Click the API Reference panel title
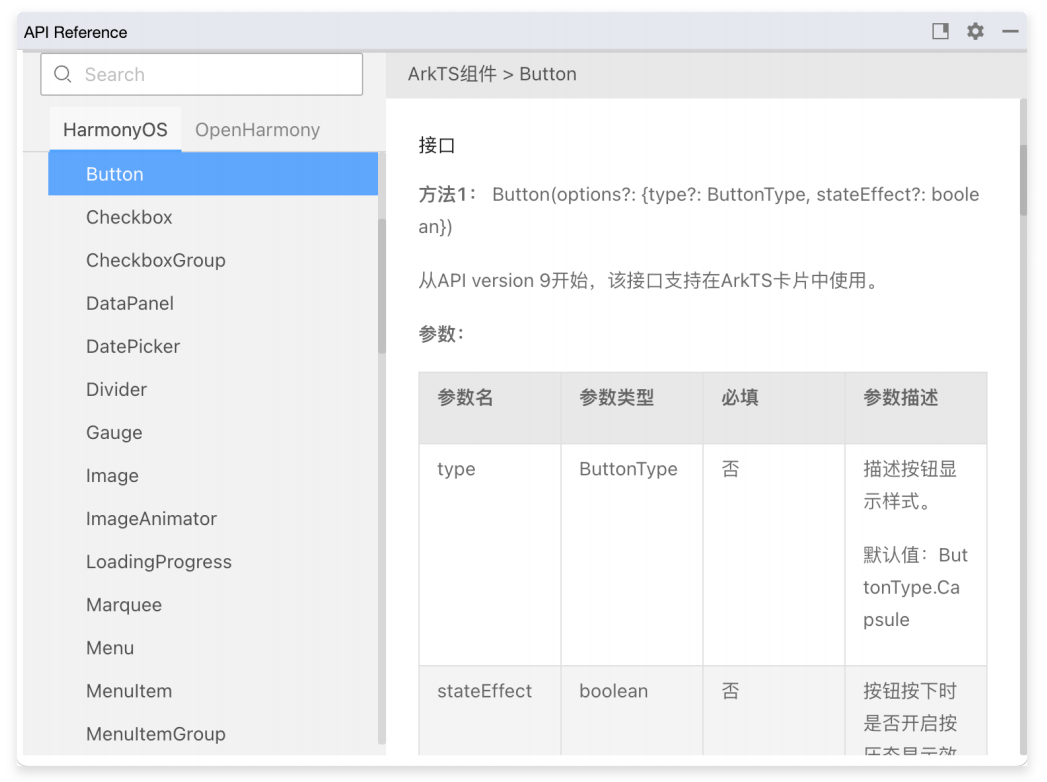Screen dimensions: 1047x782 (75, 32)
